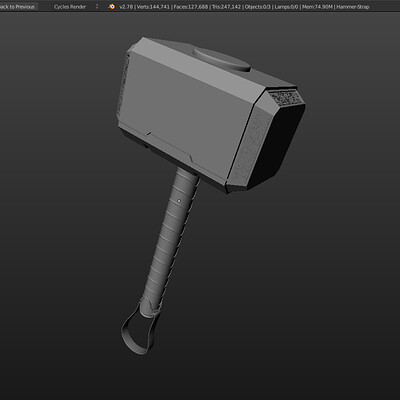Click the origin dot on the handle
Image resolution: width=400 pixels, height=400 pixels.
pos(179,201)
